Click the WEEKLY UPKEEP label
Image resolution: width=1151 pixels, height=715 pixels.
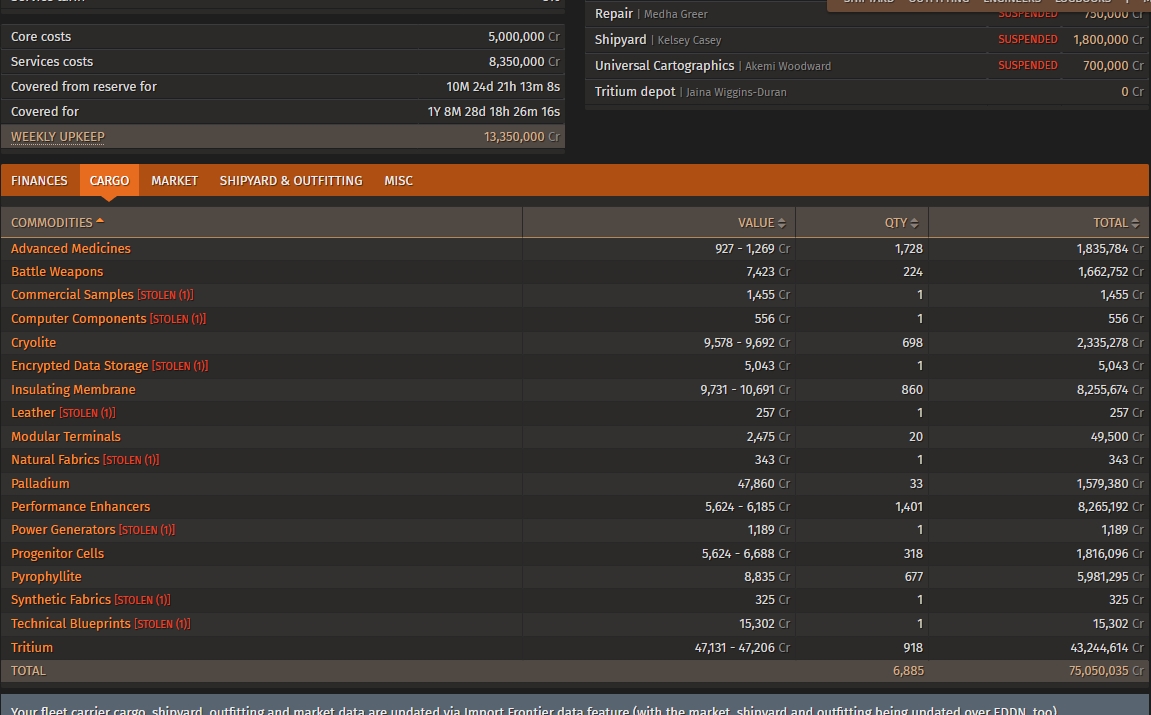pyautogui.click(x=57, y=137)
